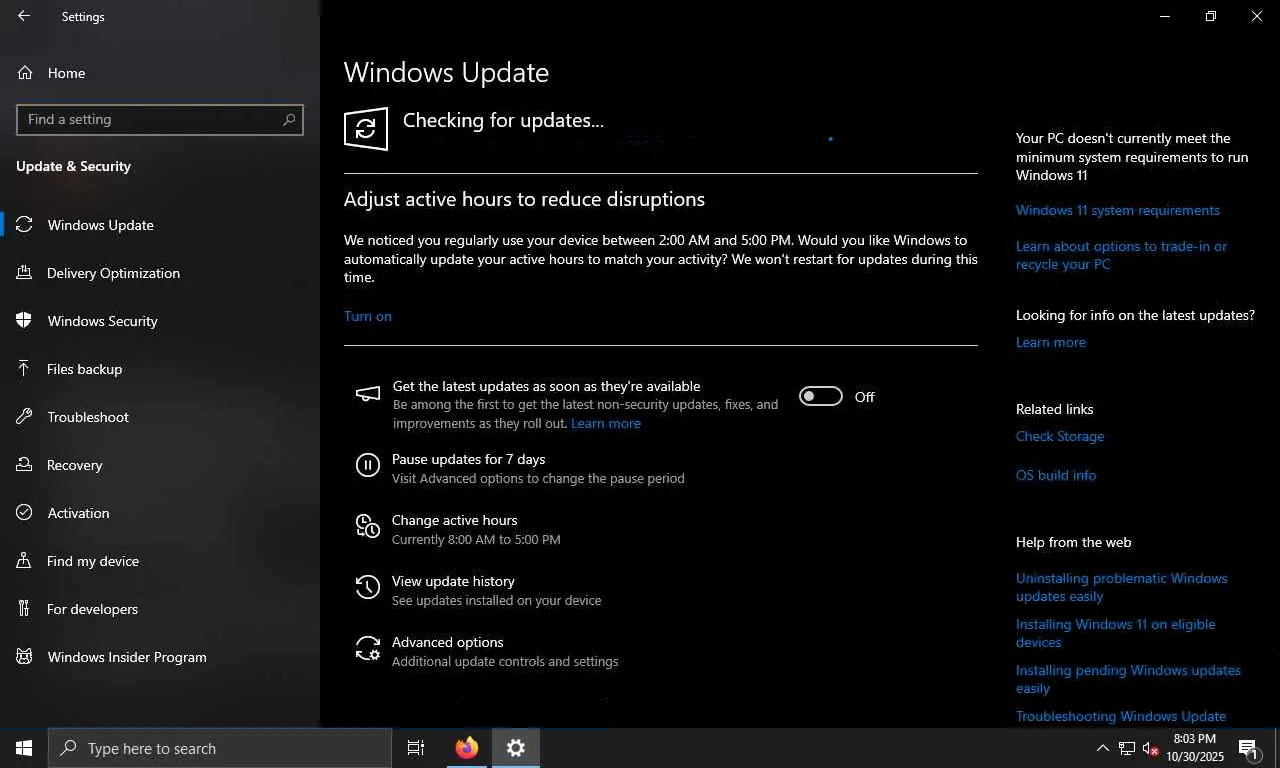The height and width of the screenshot is (768, 1280).
Task: Open 'Uninstalling problematic Windows updates easily' link
Action: tap(1122, 587)
